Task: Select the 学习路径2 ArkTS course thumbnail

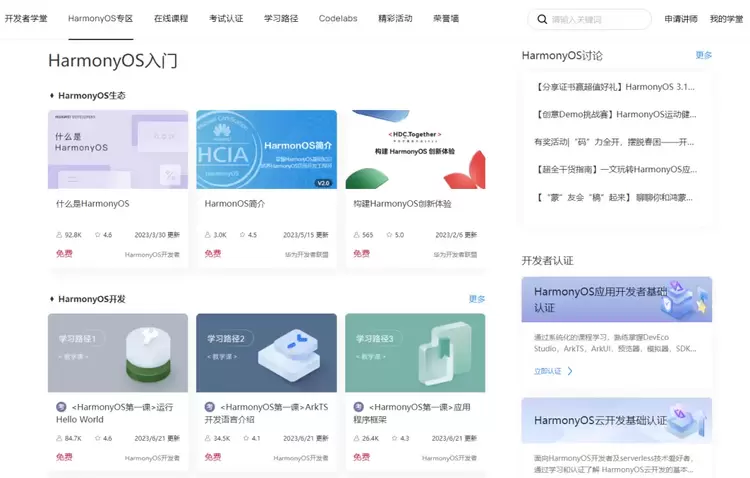Action: point(266,353)
